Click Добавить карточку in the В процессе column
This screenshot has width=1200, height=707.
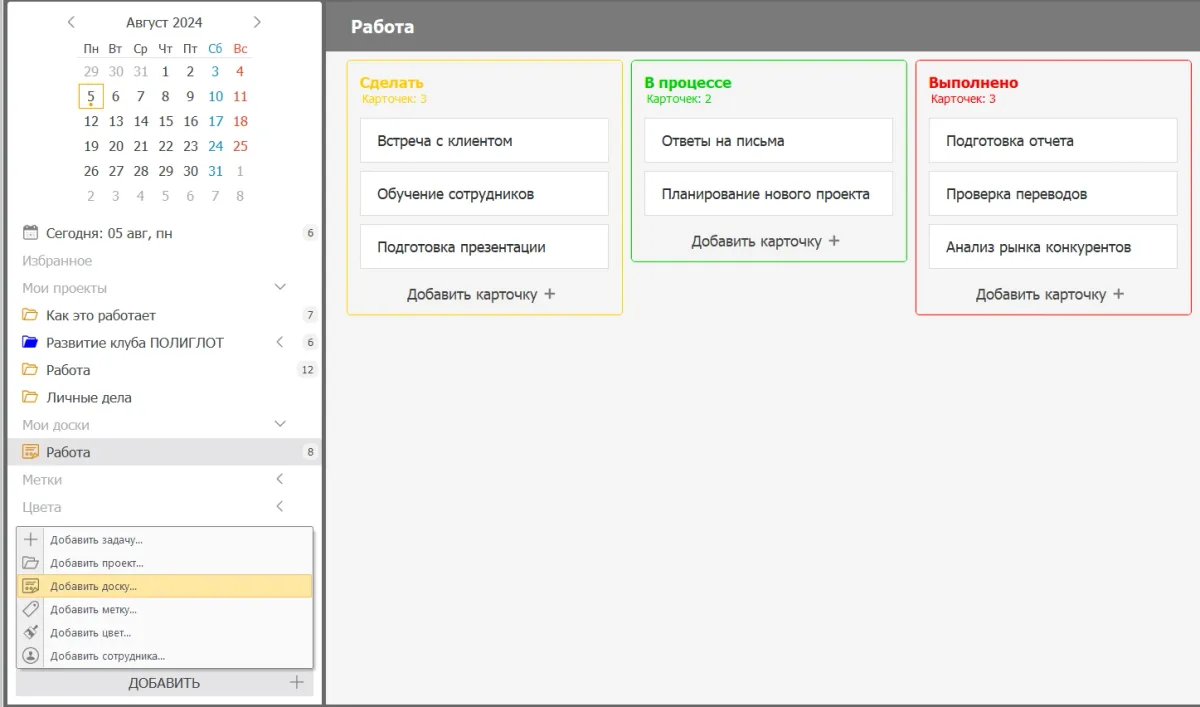coord(766,241)
